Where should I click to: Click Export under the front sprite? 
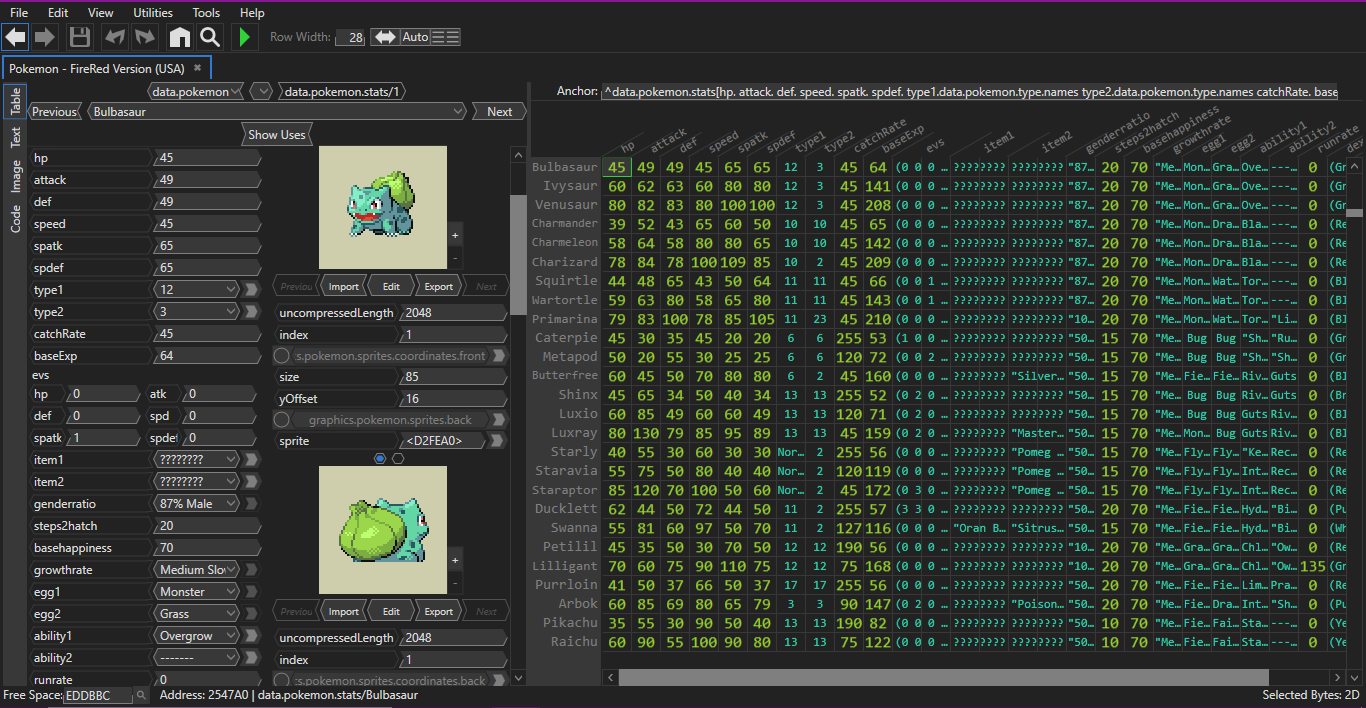click(438, 286)
